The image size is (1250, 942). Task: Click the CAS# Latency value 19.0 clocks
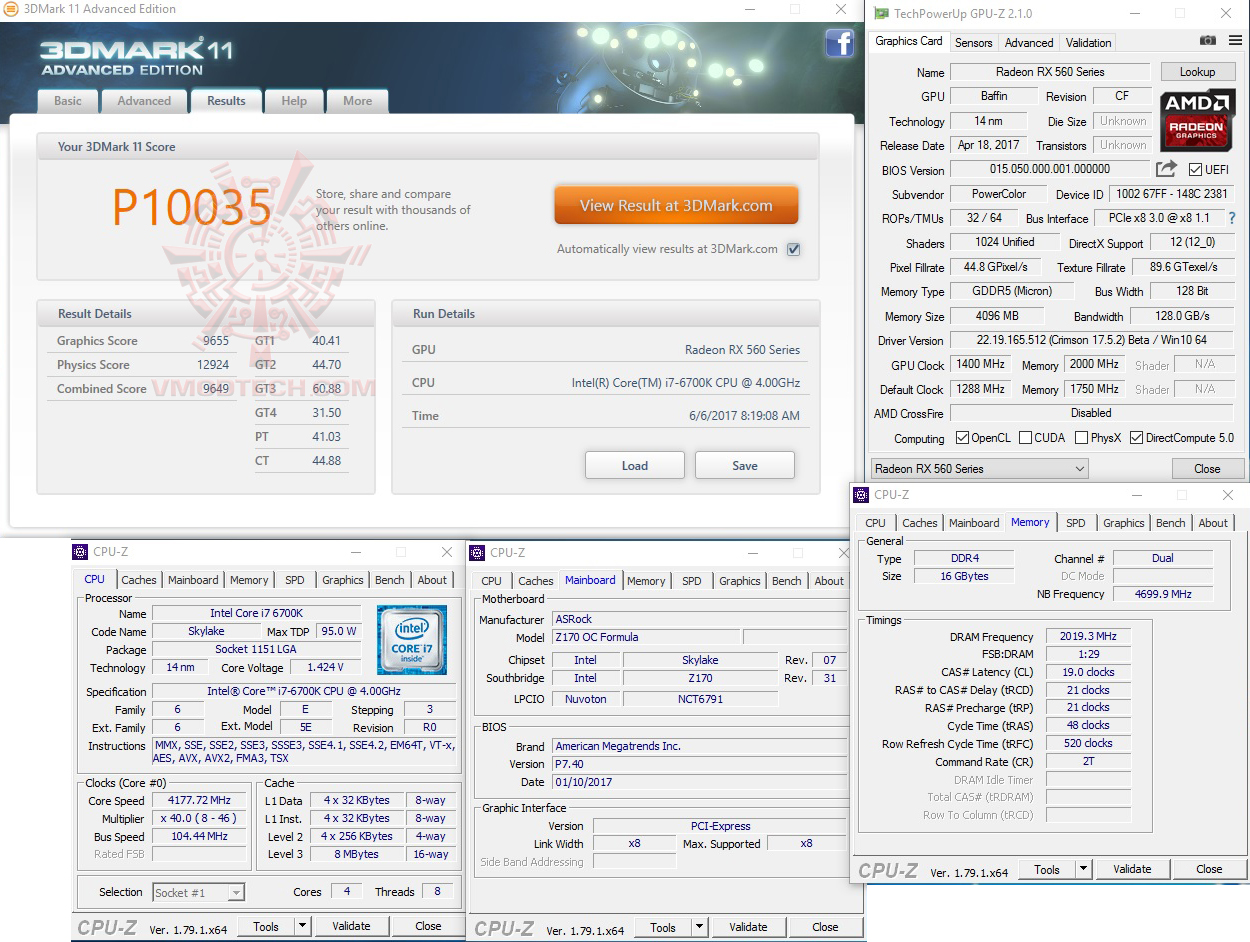(1088, 673)
